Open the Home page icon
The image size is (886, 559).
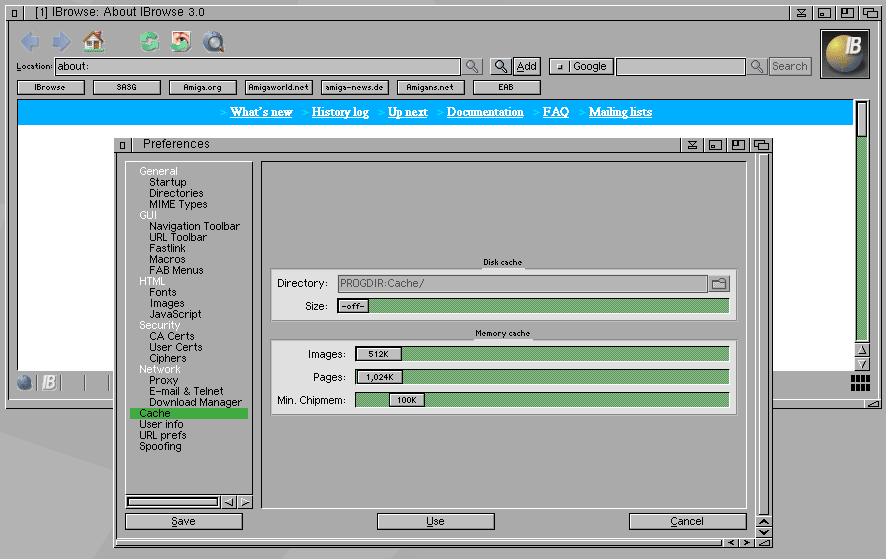(x=93, y=41)
